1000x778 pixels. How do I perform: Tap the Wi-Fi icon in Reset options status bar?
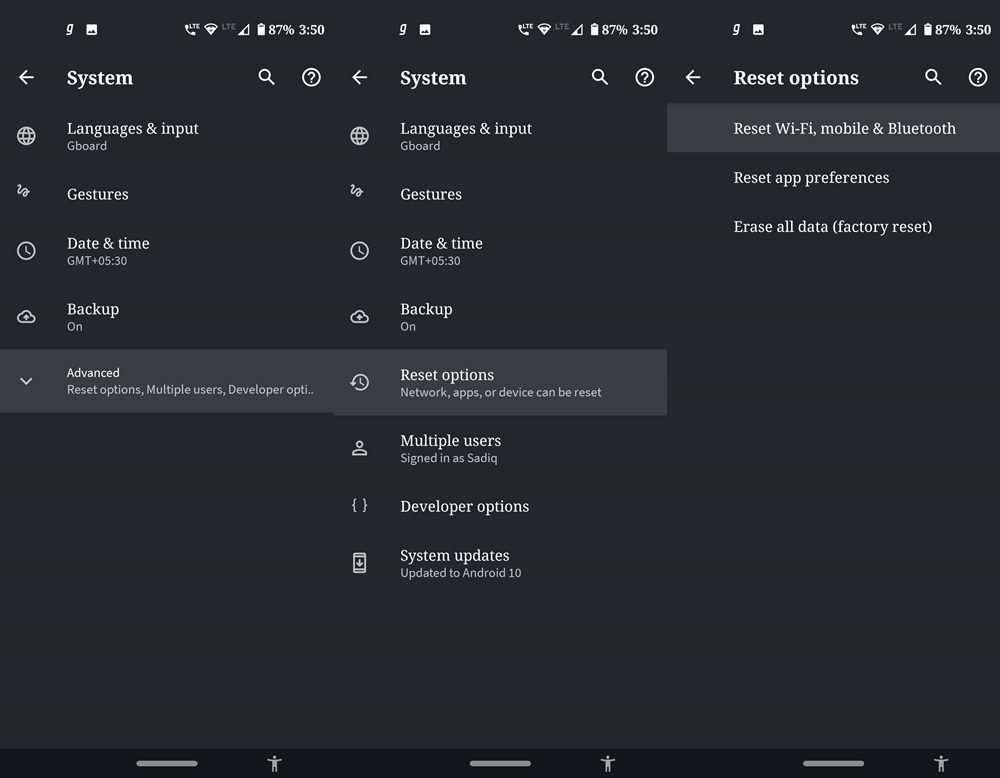coord(878,29)
